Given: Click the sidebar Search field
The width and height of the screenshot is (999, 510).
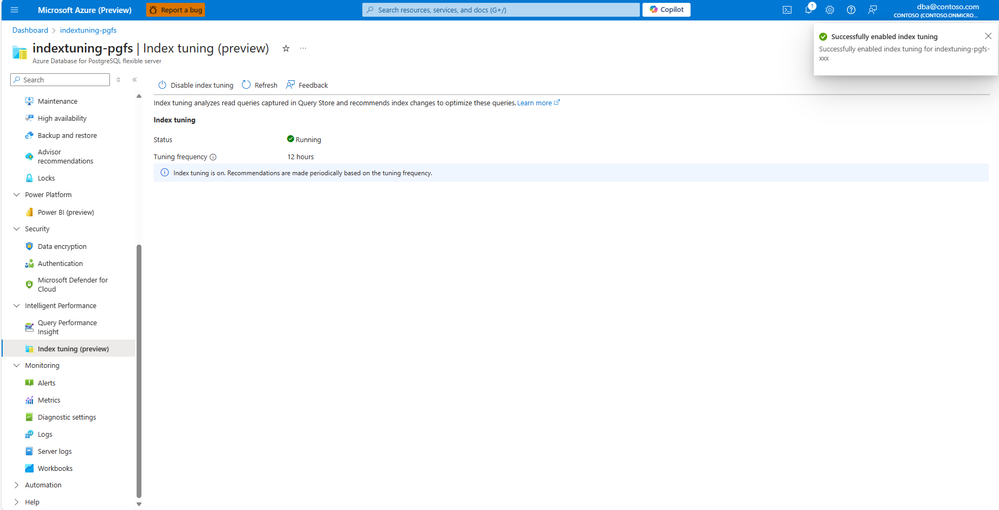Looking at the screenshot, I should pyautogui.click(x=60, y=80).
